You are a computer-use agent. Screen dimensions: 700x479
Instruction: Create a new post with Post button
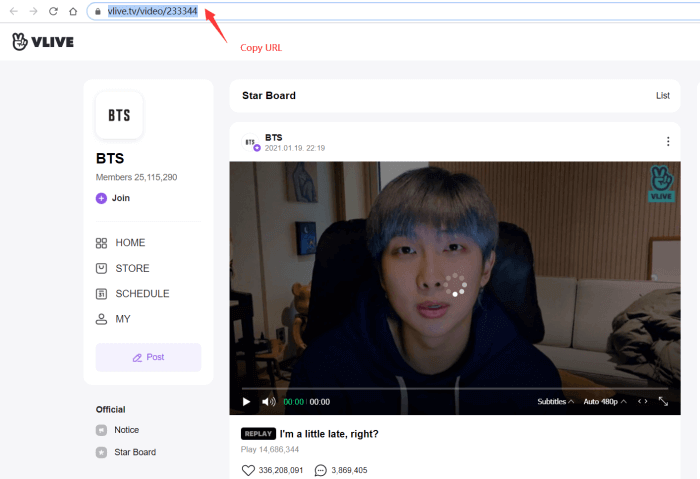coord(148,357)
